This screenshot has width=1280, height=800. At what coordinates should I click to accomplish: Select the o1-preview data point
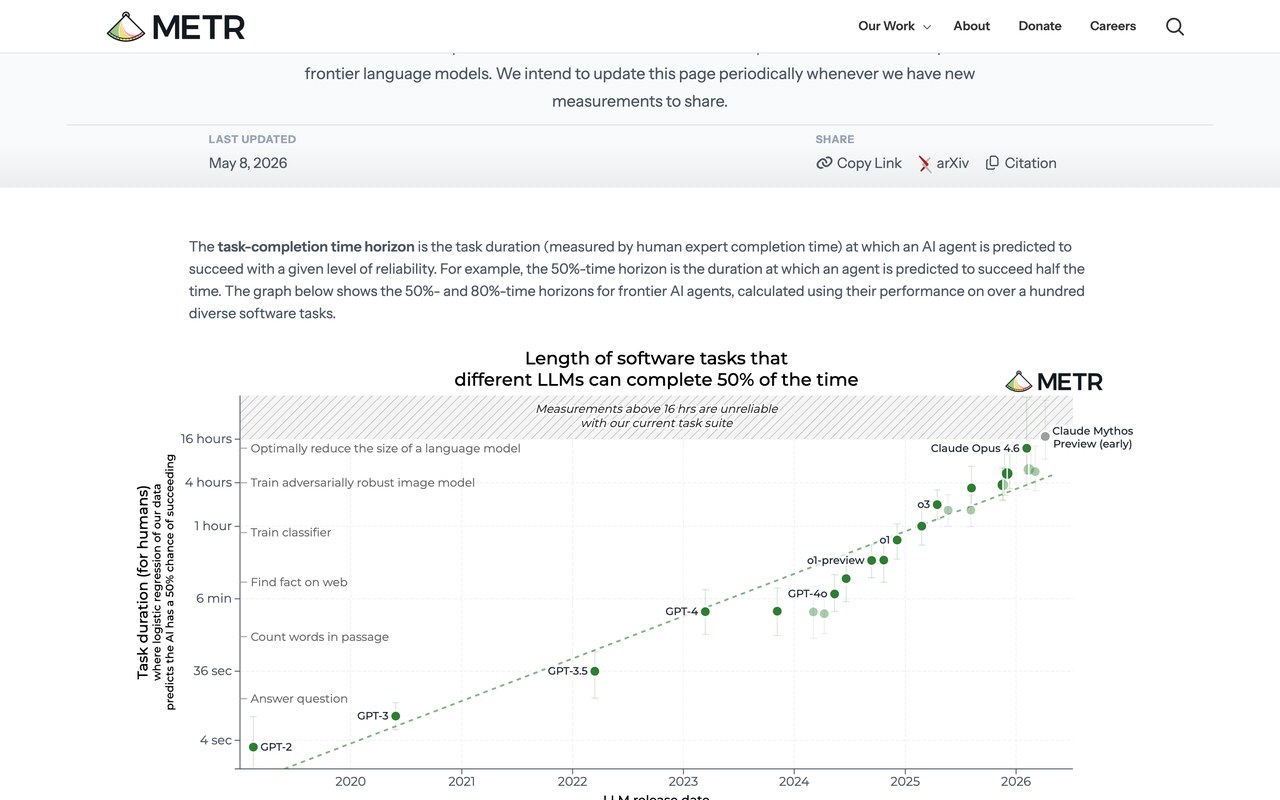click(x=872, y=560)
